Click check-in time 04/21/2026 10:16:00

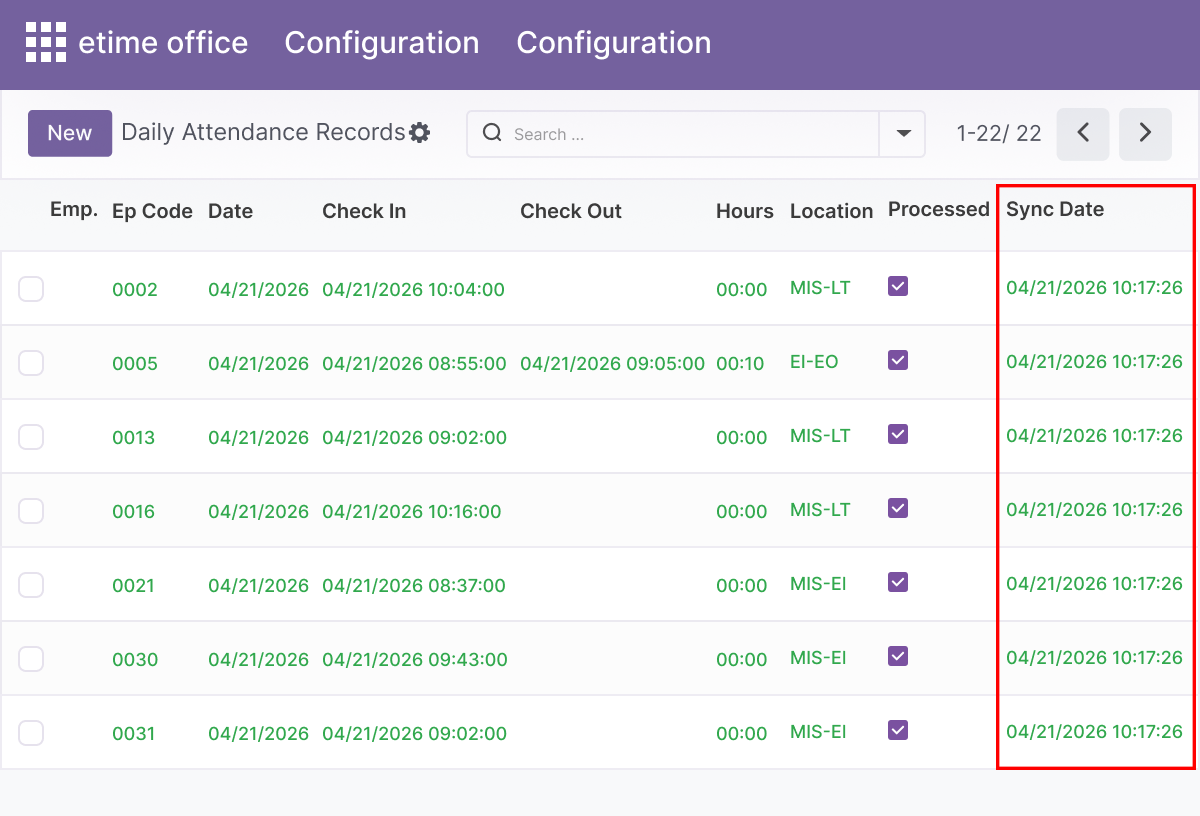pyautogui.click(x=411, y=512)
